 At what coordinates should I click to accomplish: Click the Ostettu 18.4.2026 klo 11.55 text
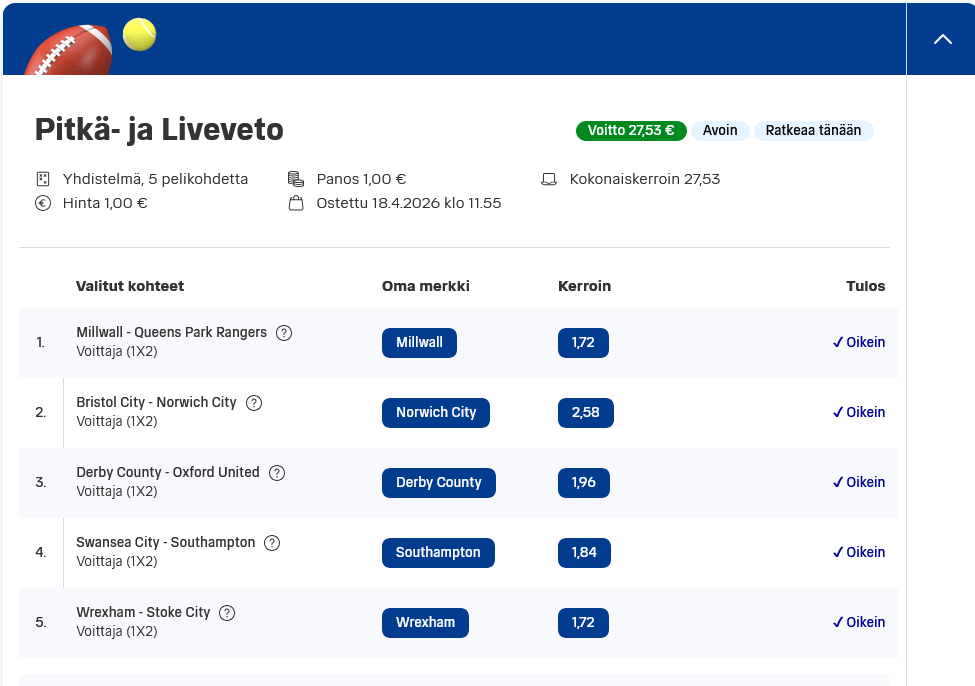pyautogui.click(x=409, y=203)
